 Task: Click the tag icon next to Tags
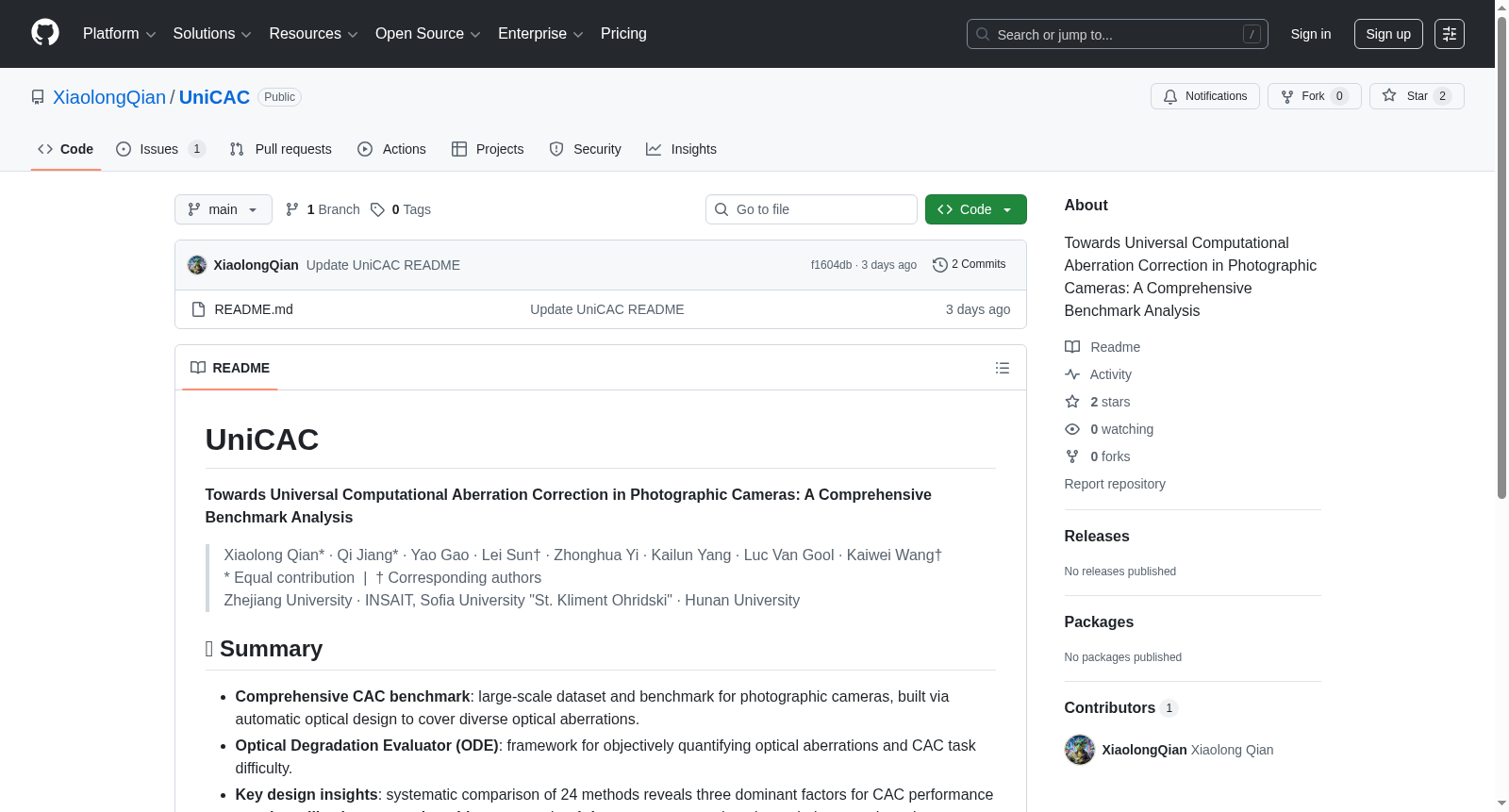[377, 209]
